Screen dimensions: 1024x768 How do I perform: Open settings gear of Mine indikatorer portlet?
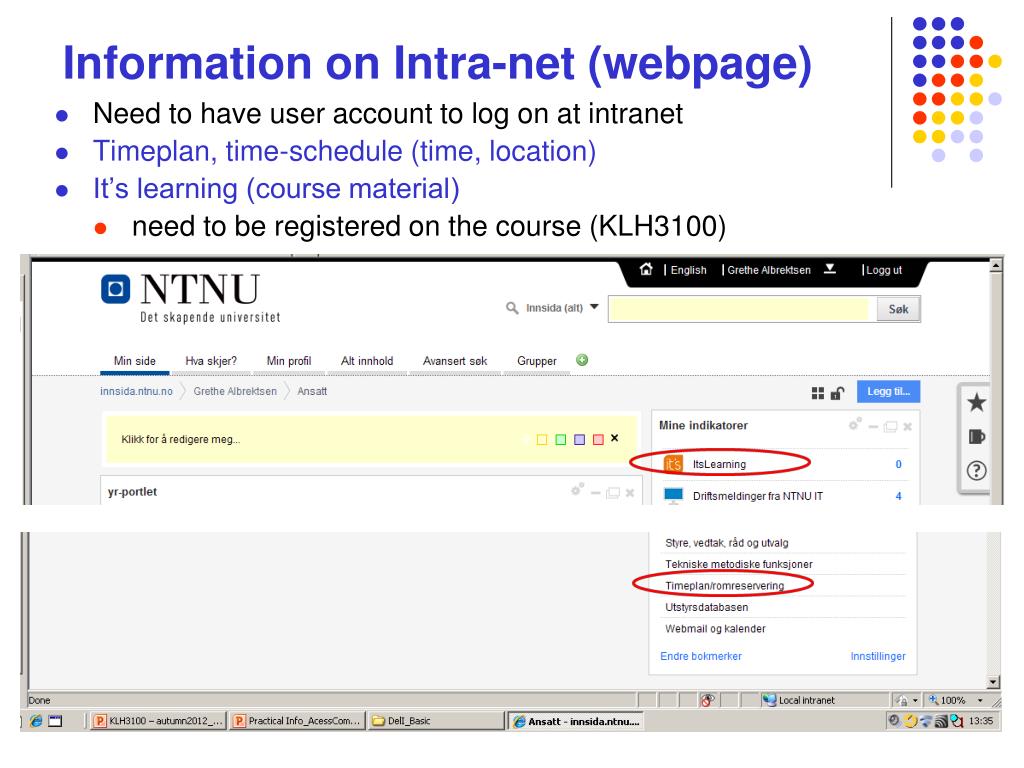point(855,424)
